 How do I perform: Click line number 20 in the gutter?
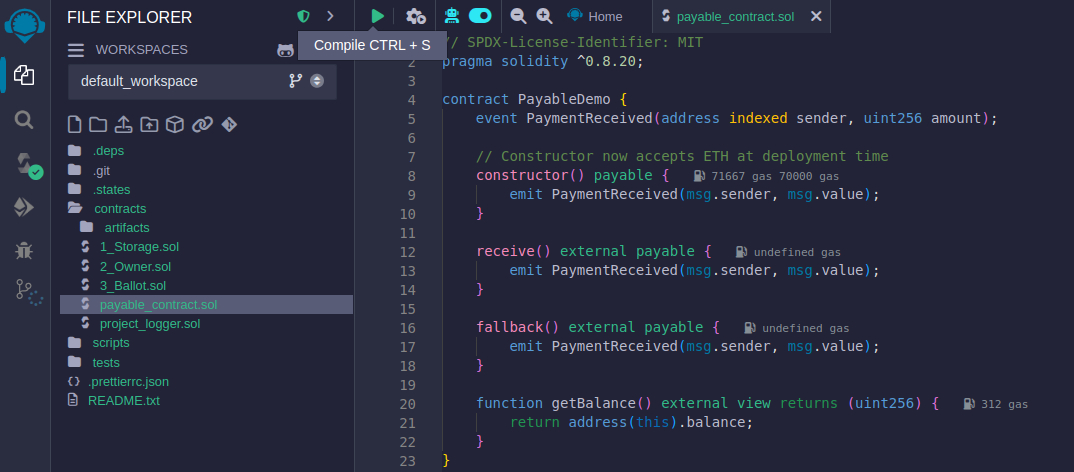[408, 404]
